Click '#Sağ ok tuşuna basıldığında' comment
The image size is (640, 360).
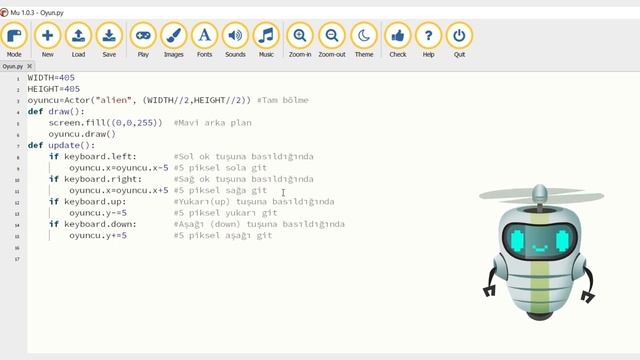coord(244,179)
